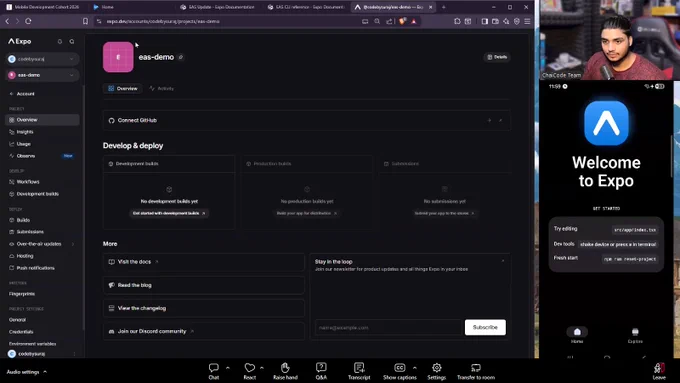This screenshot has width=680, height=383.
Task: Open meeting Settings gear
Action: coord(437,371)
